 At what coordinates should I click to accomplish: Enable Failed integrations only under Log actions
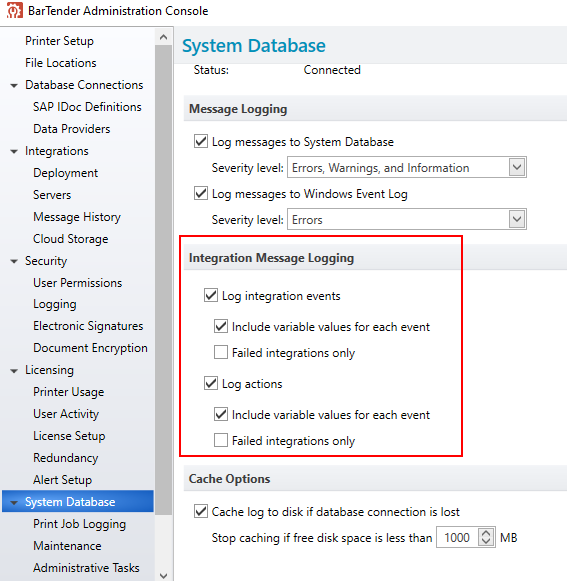click(221, 440)
